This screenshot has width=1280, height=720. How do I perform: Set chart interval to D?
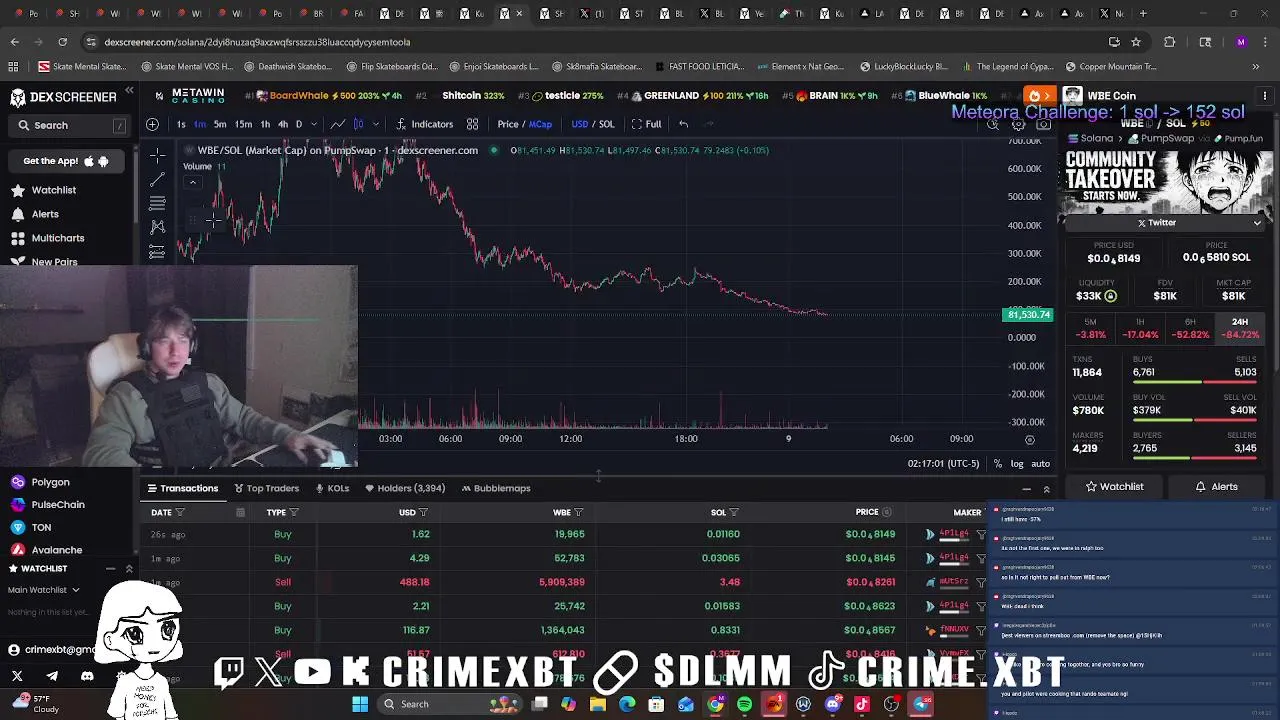pos(298,124)
